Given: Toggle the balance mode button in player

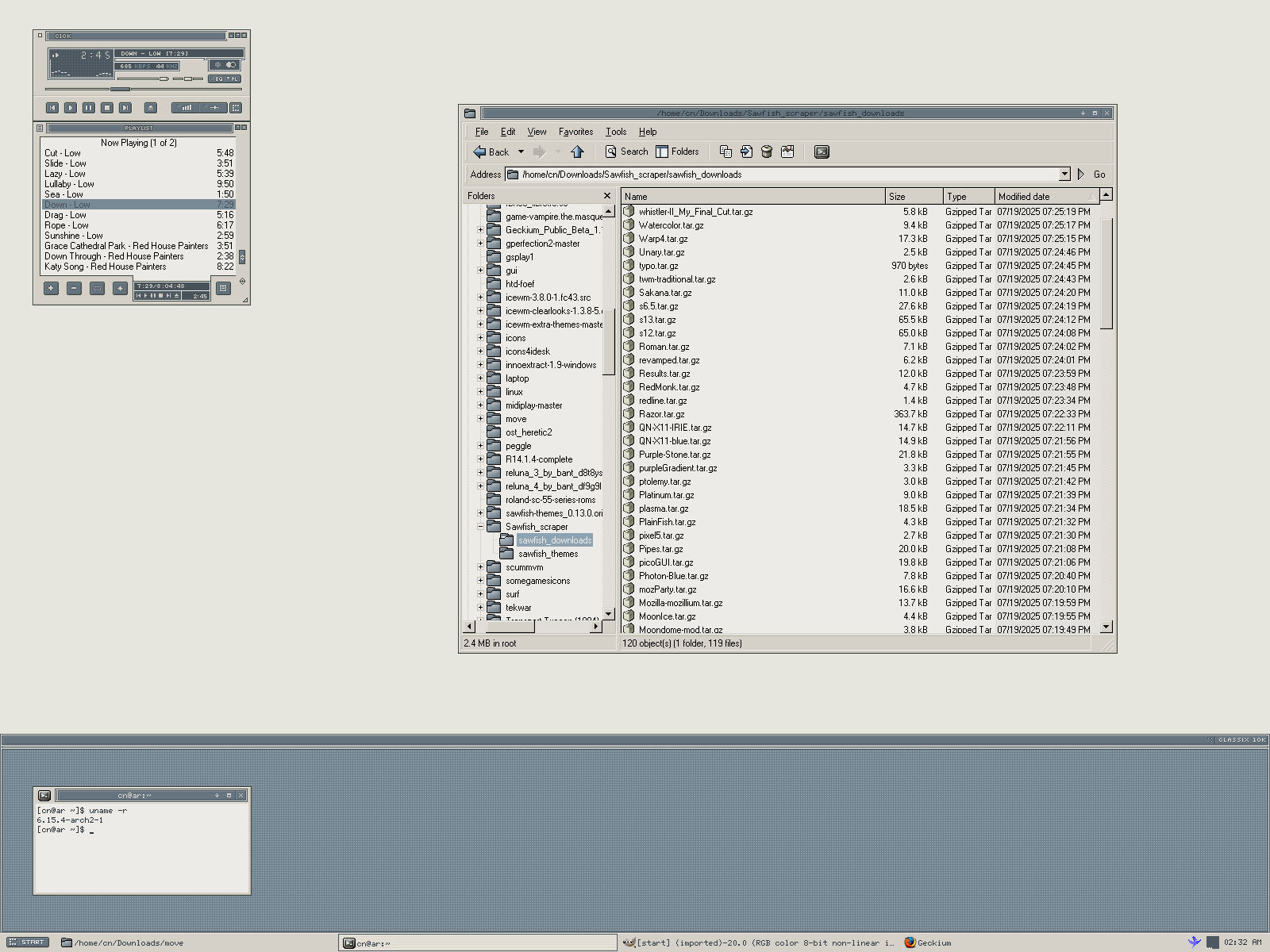Looking at the screenshot, I should [x=214, y=108].
